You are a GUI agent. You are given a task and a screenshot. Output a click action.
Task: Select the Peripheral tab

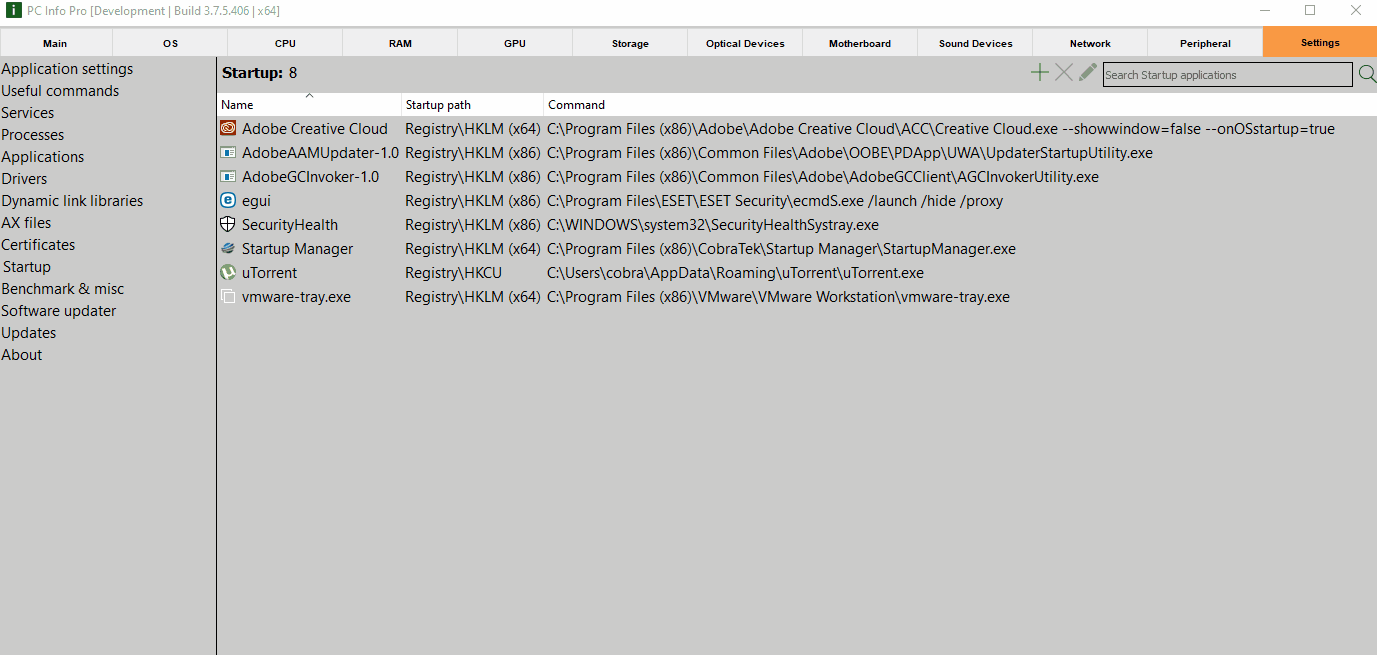(x=1205, y=43)
